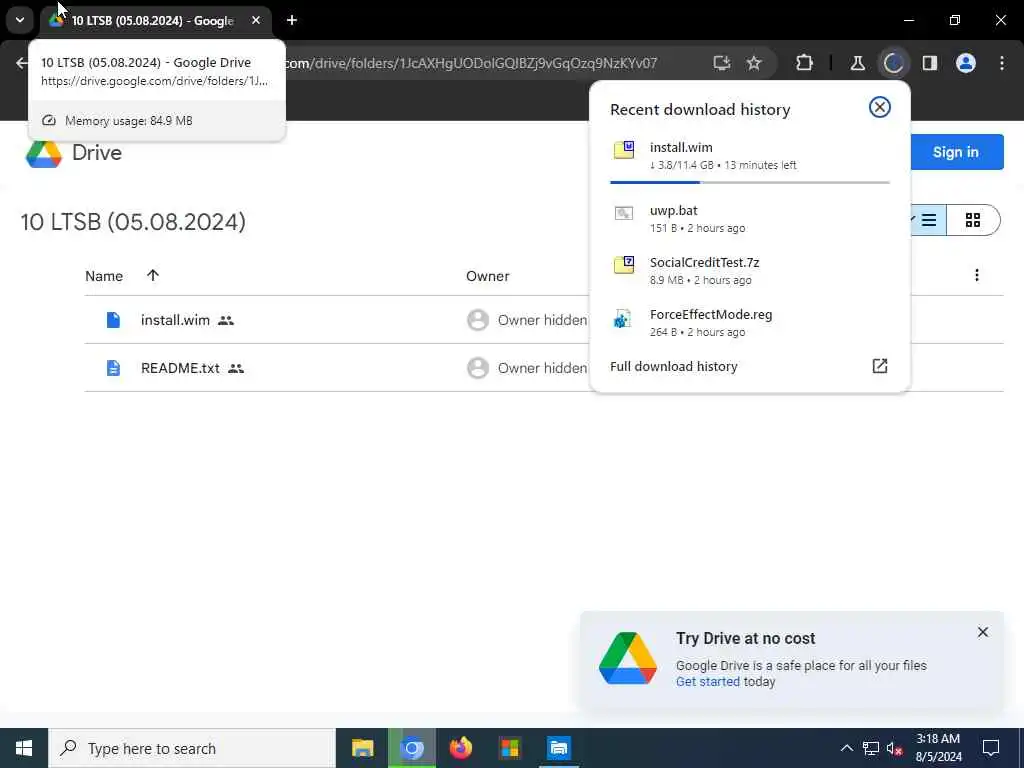This screenshot has height=768, width=1024.
Task: Sort by Name column header
Action: click(104, 276)
